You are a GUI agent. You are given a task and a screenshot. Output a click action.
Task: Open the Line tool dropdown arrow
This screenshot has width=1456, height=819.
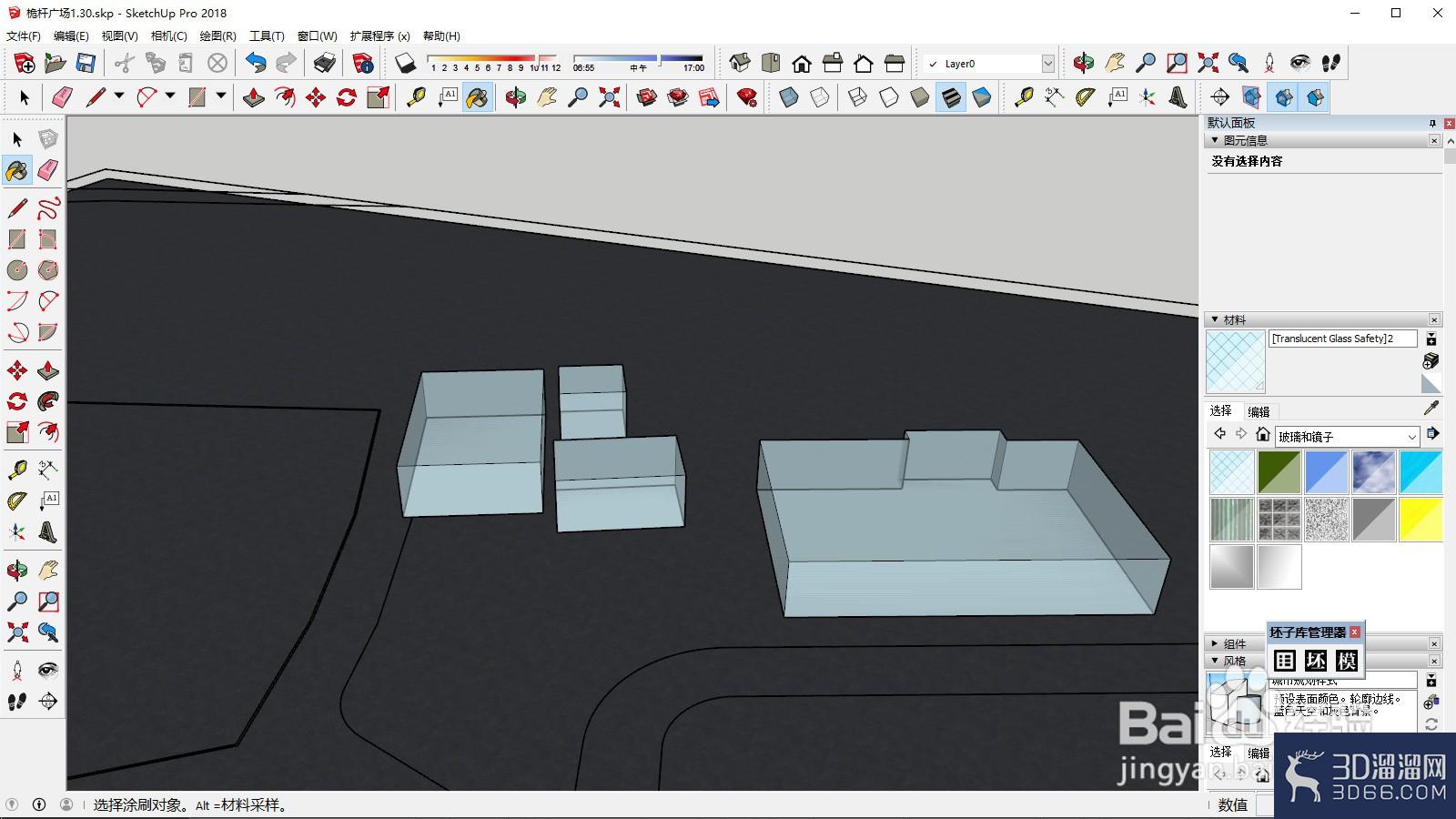click(x=119, y=96)
